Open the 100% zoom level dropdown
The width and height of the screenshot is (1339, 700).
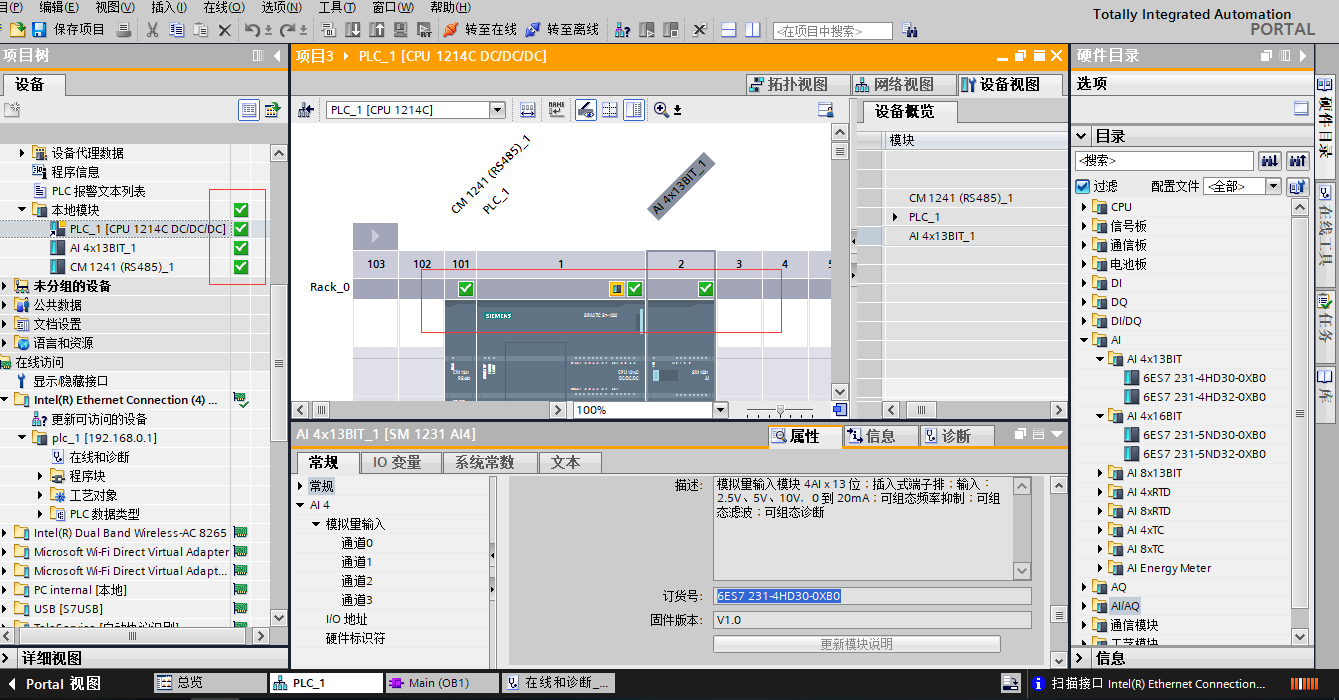720,410
